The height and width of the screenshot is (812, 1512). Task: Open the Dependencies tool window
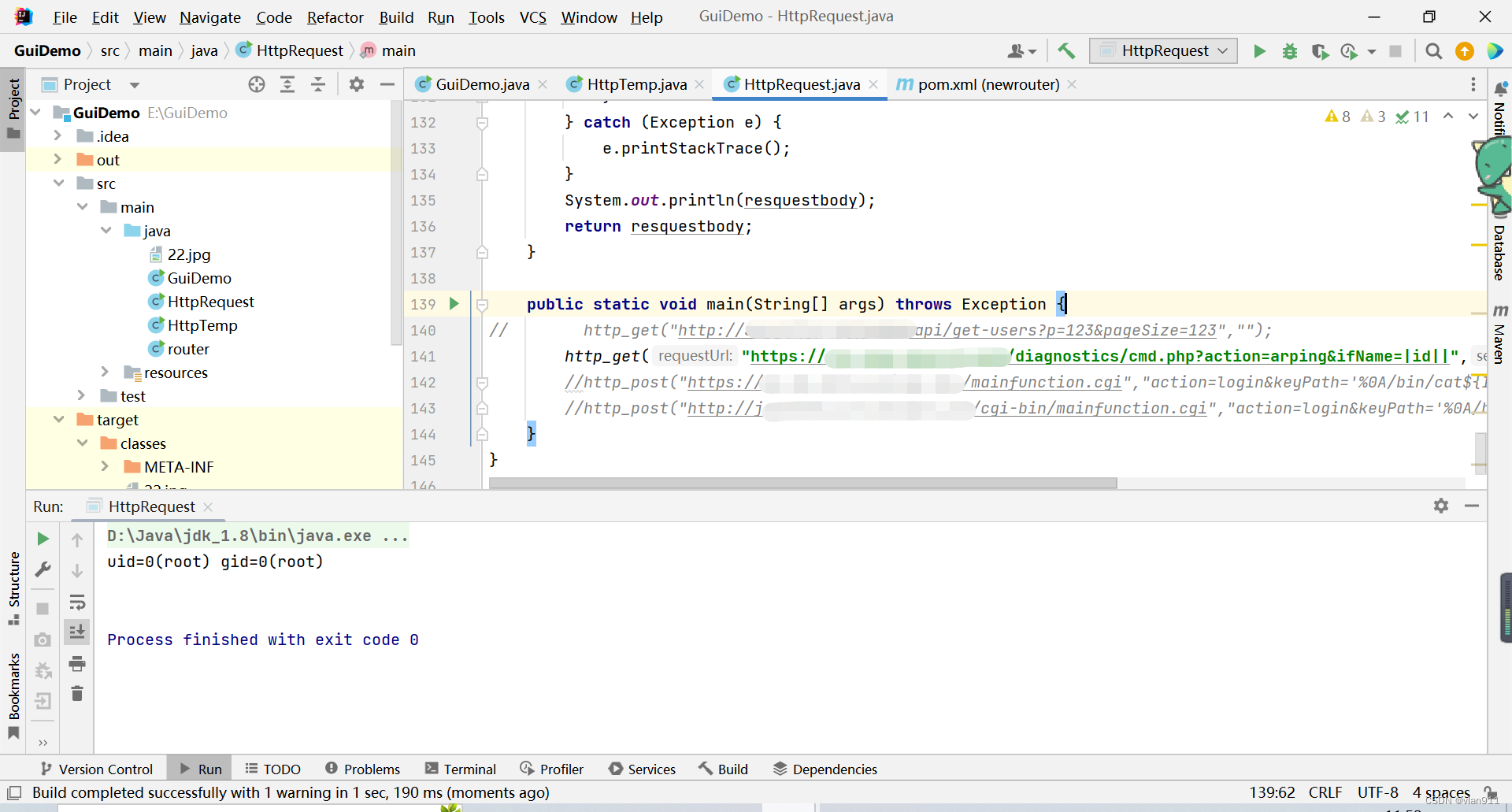pyautogui.click(x=825, y=769)
